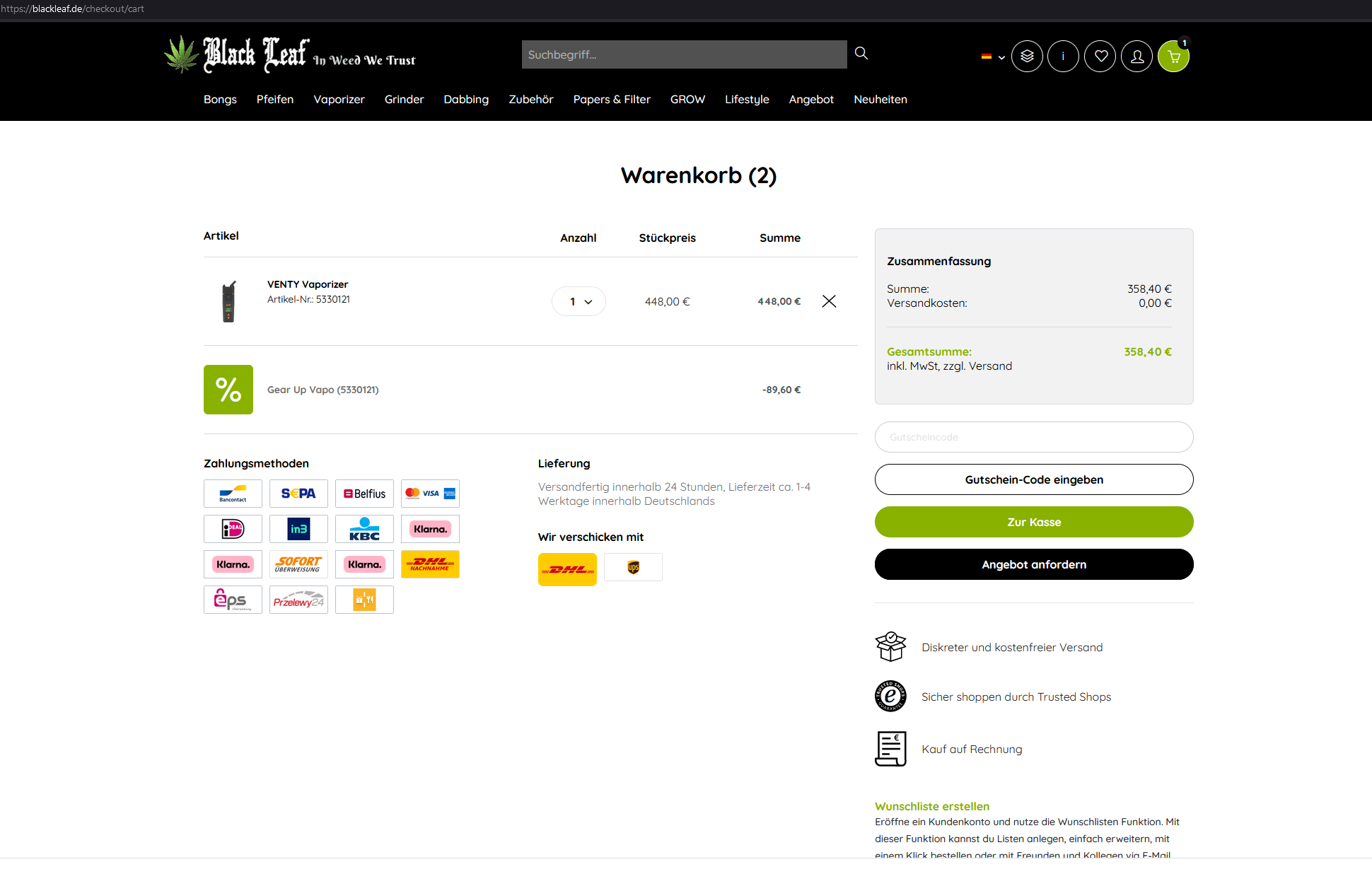Open the Vaporizer menu
Image resolution: width=1372 pixels, height=874 pixels.
click(x=339, y=100)
